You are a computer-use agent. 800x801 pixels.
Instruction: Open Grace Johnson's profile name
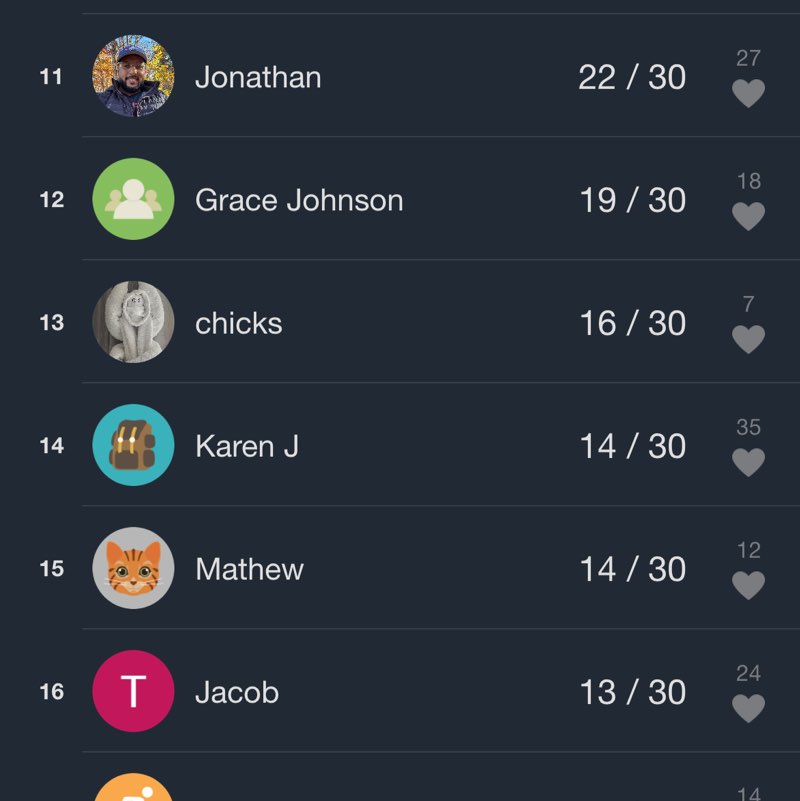pos(299,200)
